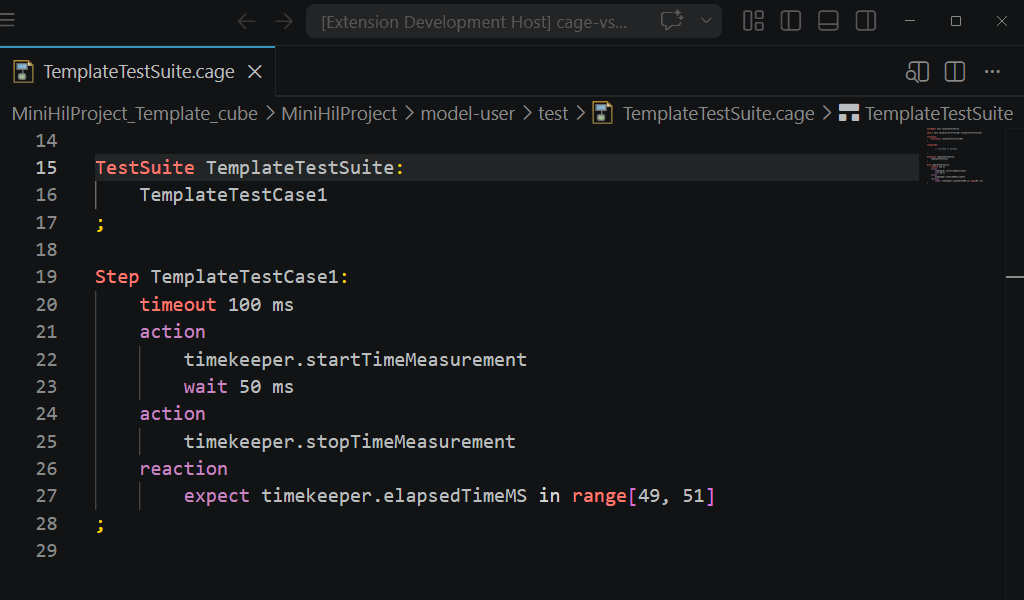Click the 'action' keyword on line 21
1024x600 pixels.
(x=172, y=332)
